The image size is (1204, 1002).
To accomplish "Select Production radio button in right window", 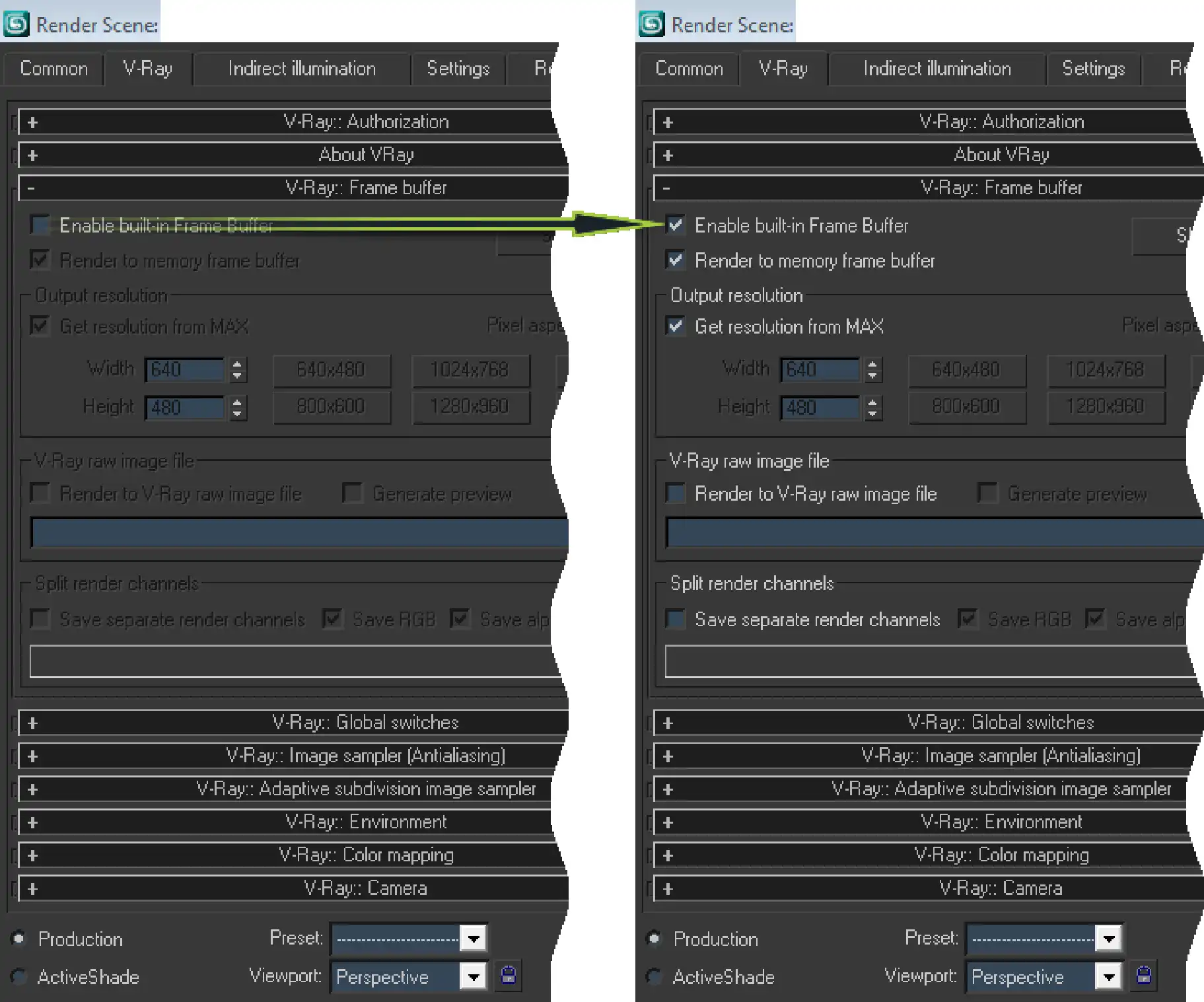I will click(x=655, y=938).
